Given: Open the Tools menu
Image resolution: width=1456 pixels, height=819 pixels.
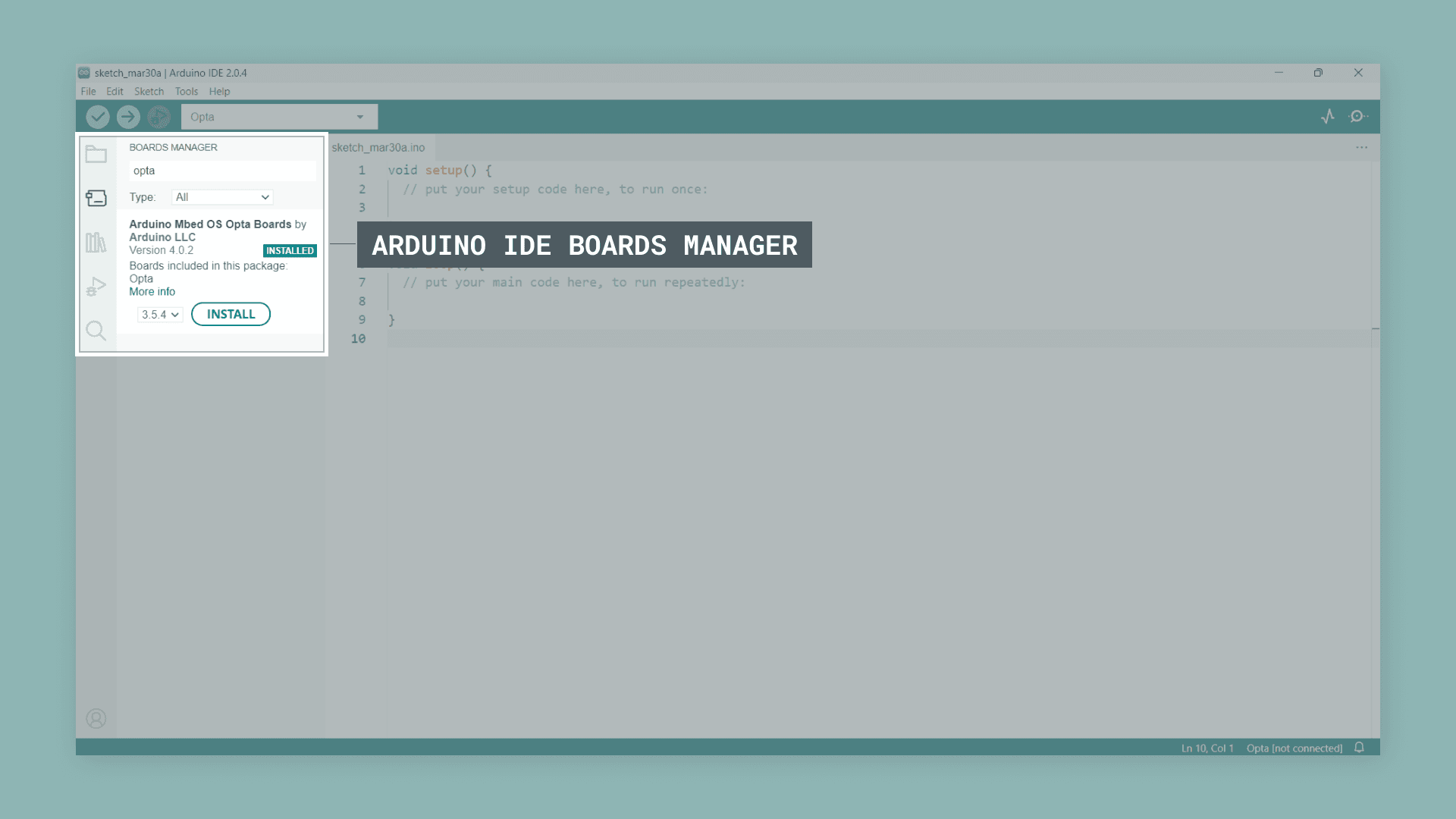Looking at the screenshot, I should point(186,92).
